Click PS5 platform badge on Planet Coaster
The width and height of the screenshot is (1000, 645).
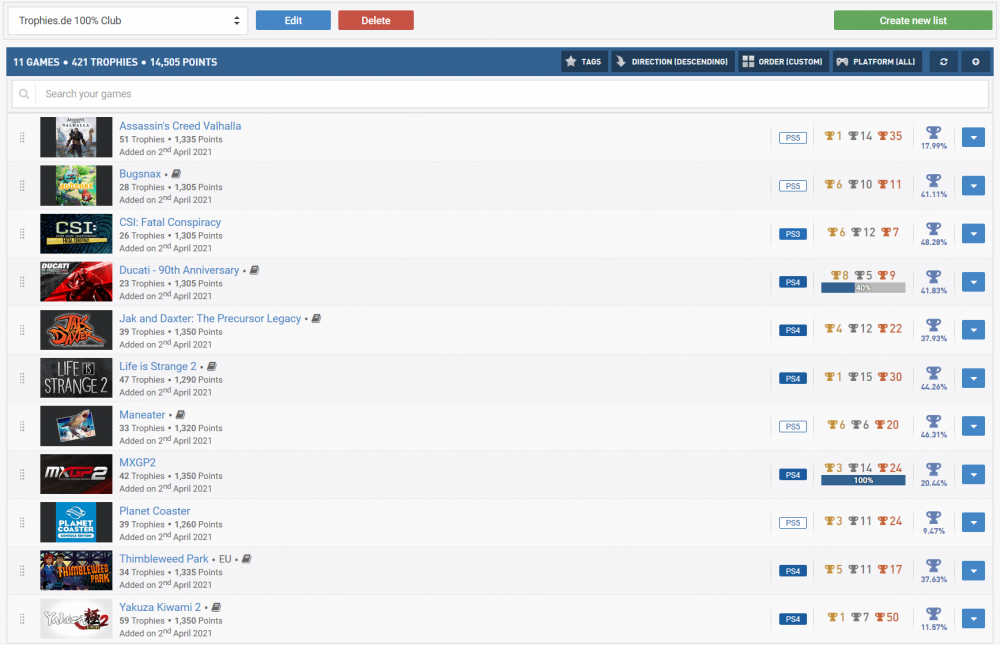792,523
